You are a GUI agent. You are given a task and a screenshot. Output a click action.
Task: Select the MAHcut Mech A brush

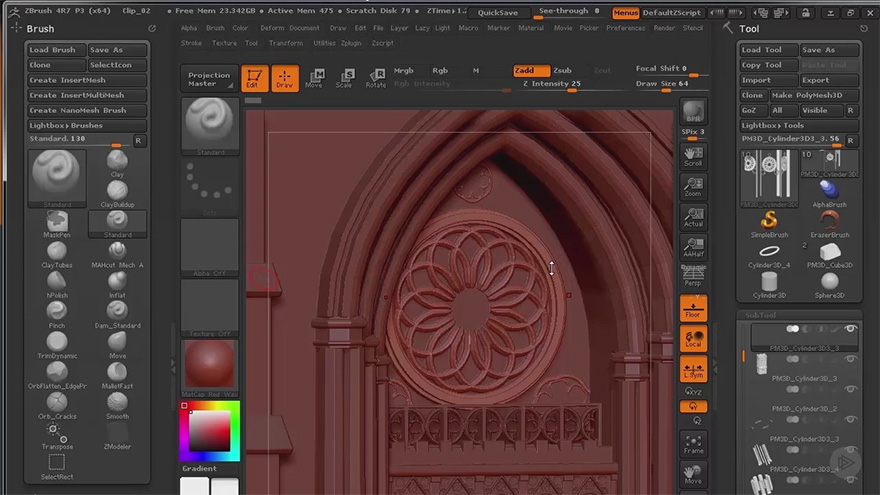coord(117,255)
